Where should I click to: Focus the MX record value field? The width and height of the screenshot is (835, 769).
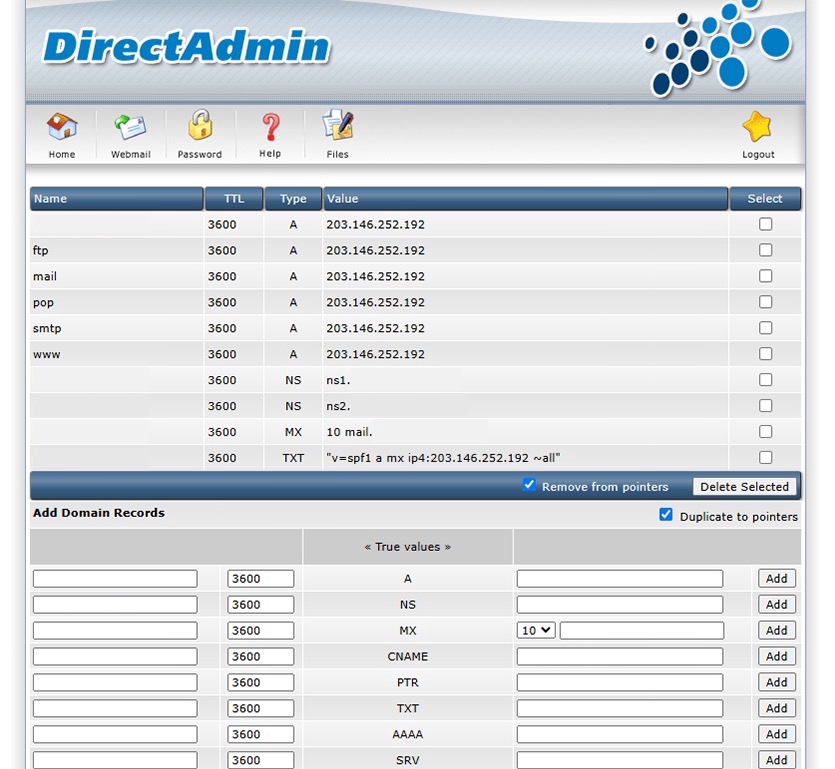[642, 631]
